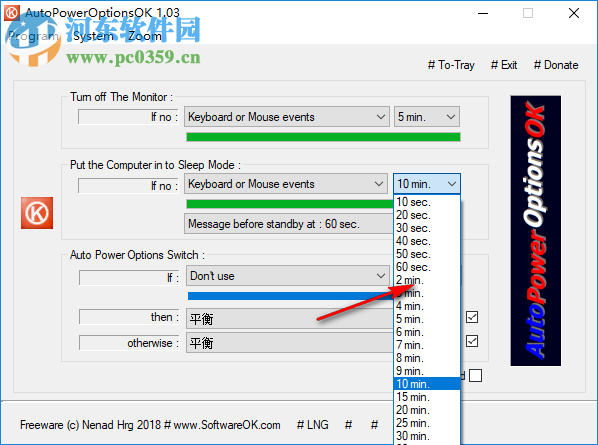This screenshot has height=445, width=598.
Task: Click the sleep mode green progress bar
Action: pyautogui.click(x=290, y=204)
